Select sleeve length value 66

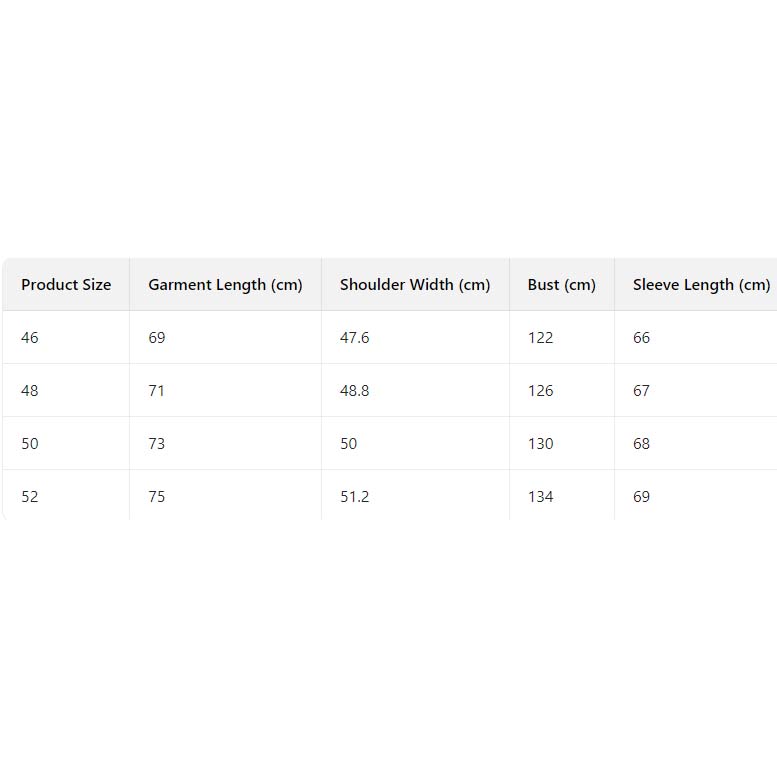[x=641, y=338]
